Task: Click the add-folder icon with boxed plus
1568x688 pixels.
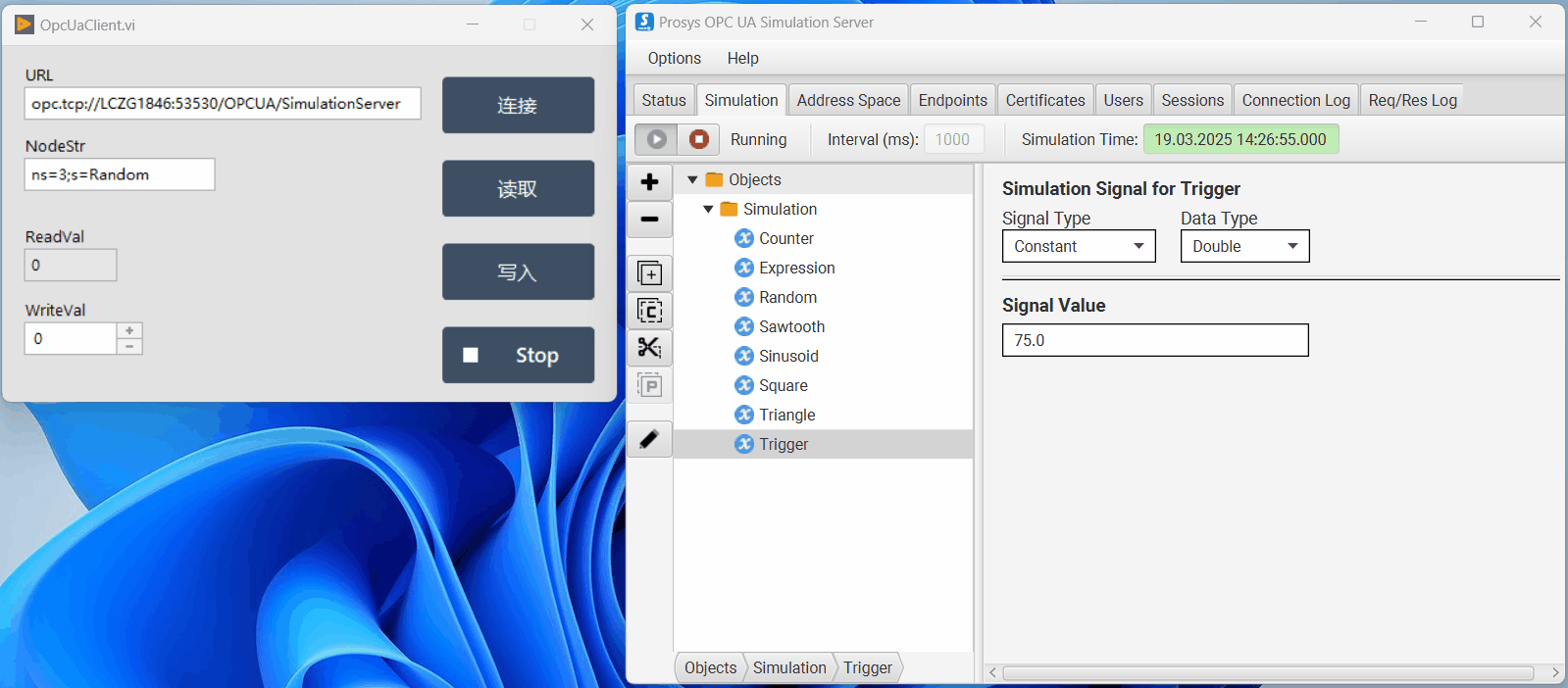Action: point(649,273)
